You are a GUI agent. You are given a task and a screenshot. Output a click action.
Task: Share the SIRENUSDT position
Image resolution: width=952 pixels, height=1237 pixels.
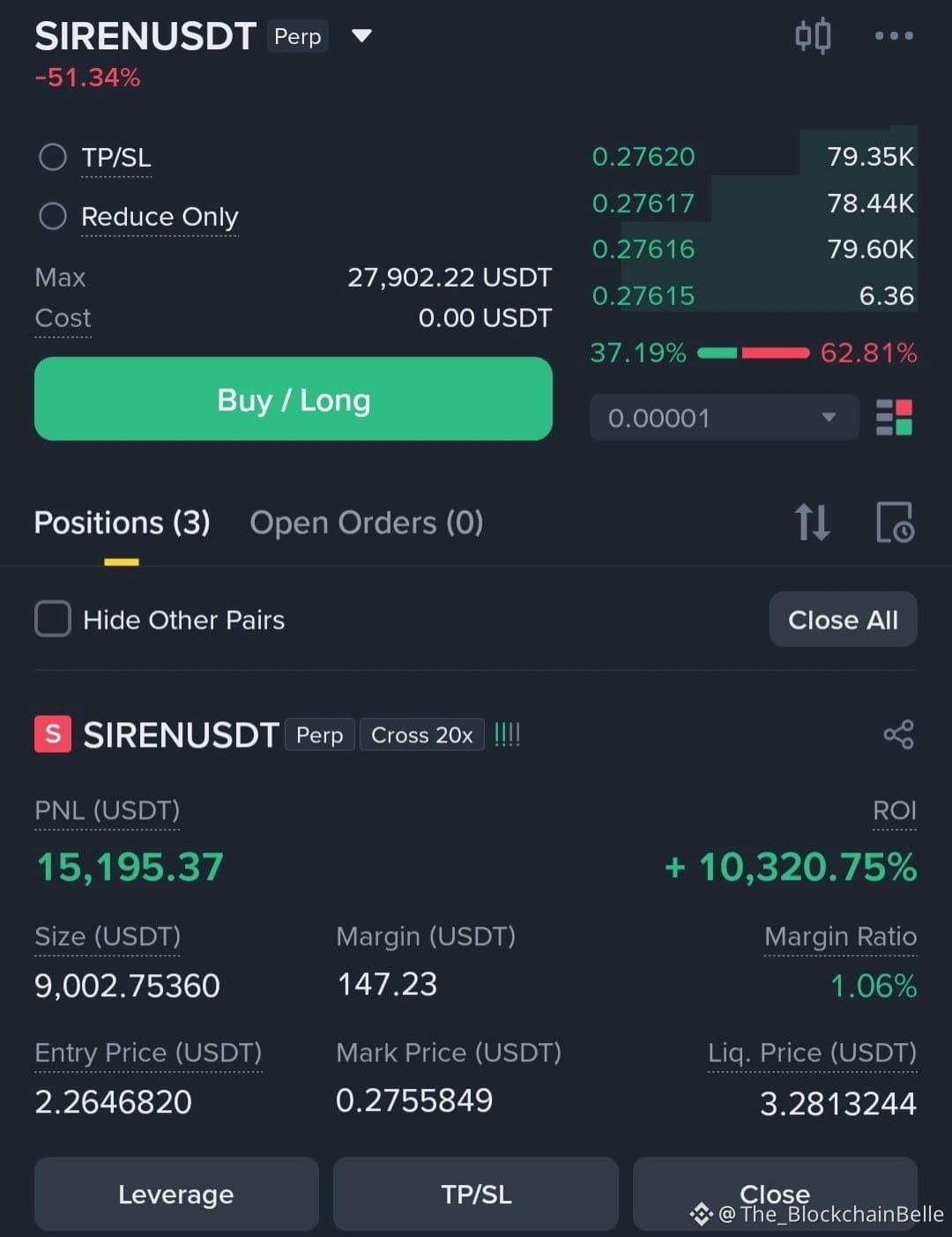pyautogui.click(x=898, y=734)
